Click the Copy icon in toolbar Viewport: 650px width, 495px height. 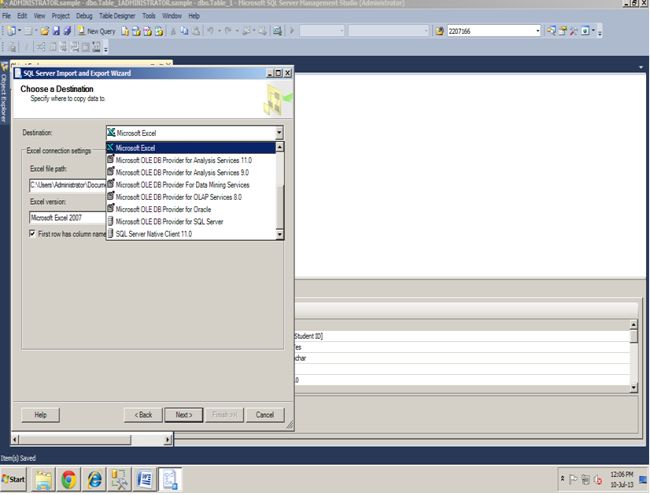[x=184, y=31]
